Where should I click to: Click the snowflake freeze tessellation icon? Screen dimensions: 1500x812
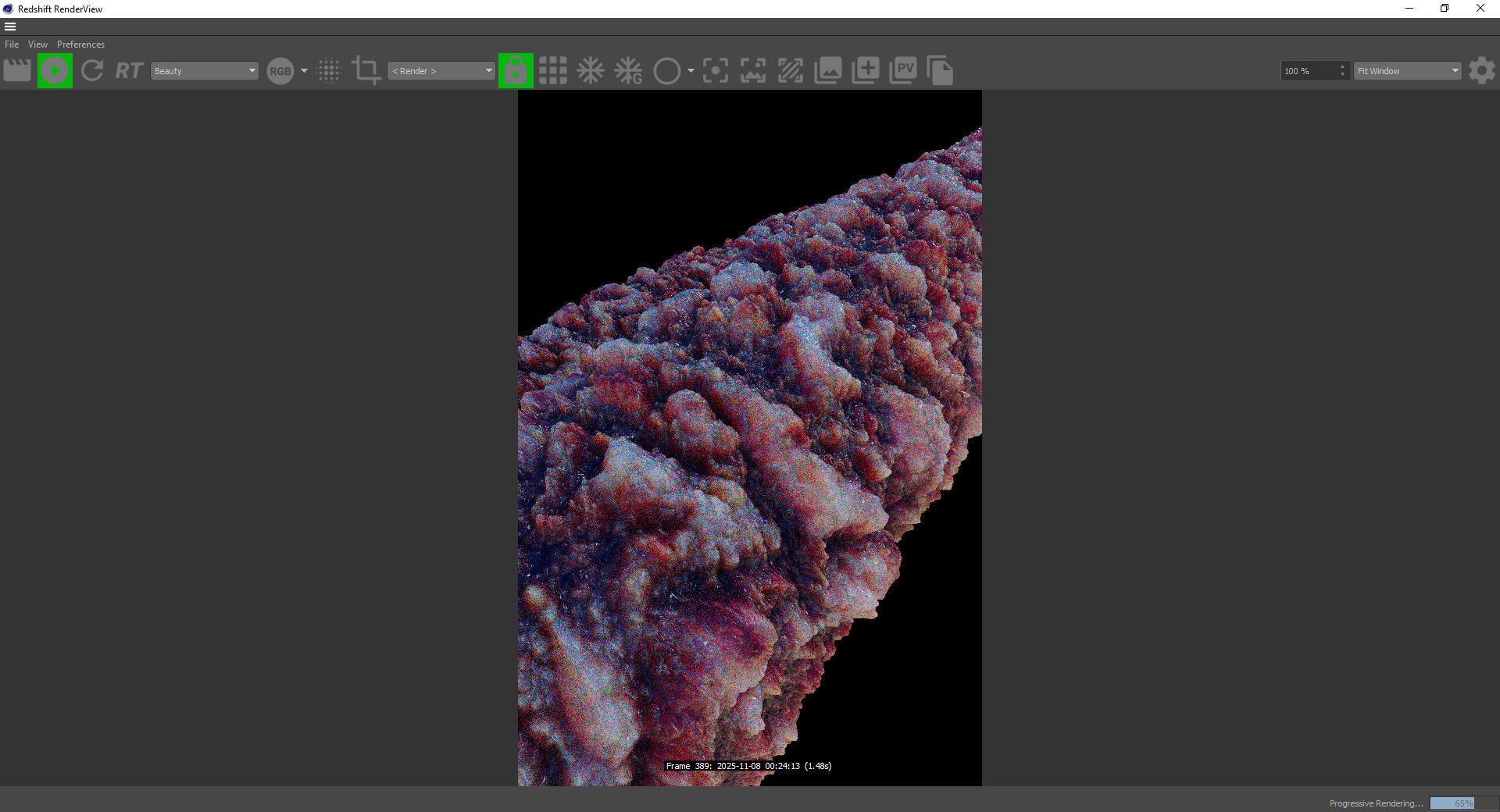coord(591,70)
